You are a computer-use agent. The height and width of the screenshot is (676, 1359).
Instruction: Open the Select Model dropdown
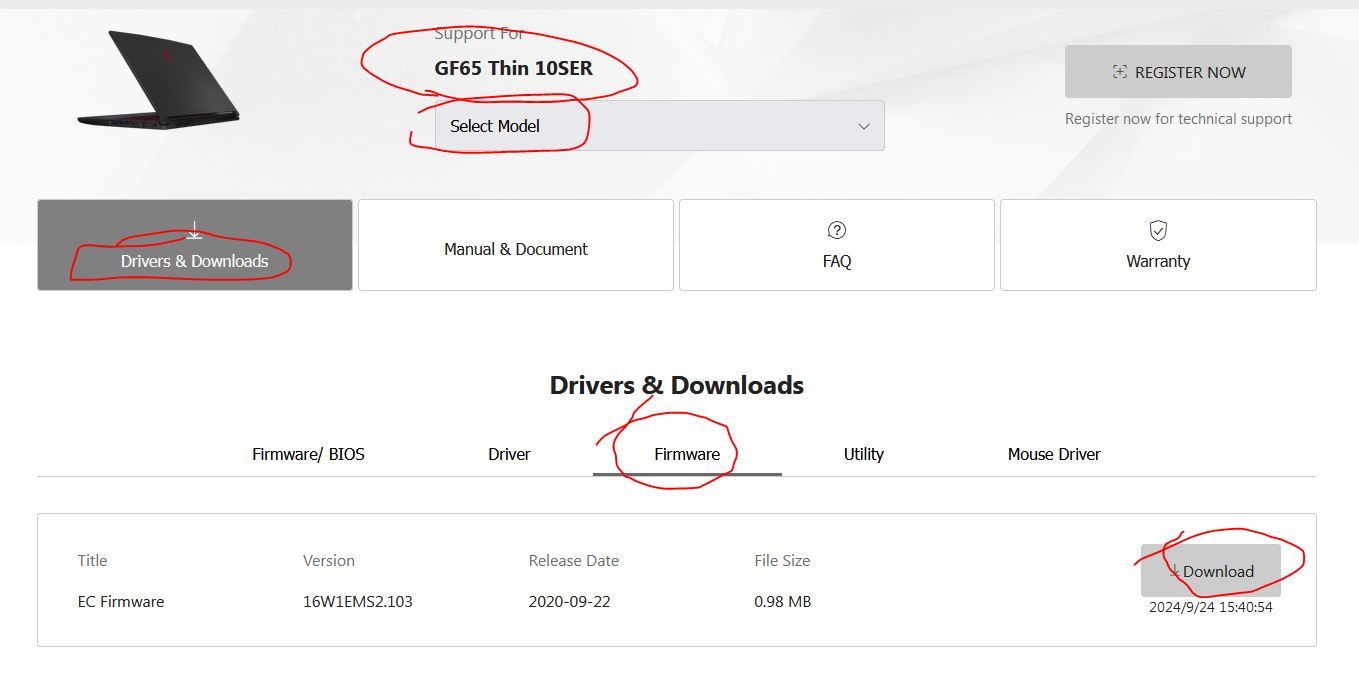[x=658, y=126]
